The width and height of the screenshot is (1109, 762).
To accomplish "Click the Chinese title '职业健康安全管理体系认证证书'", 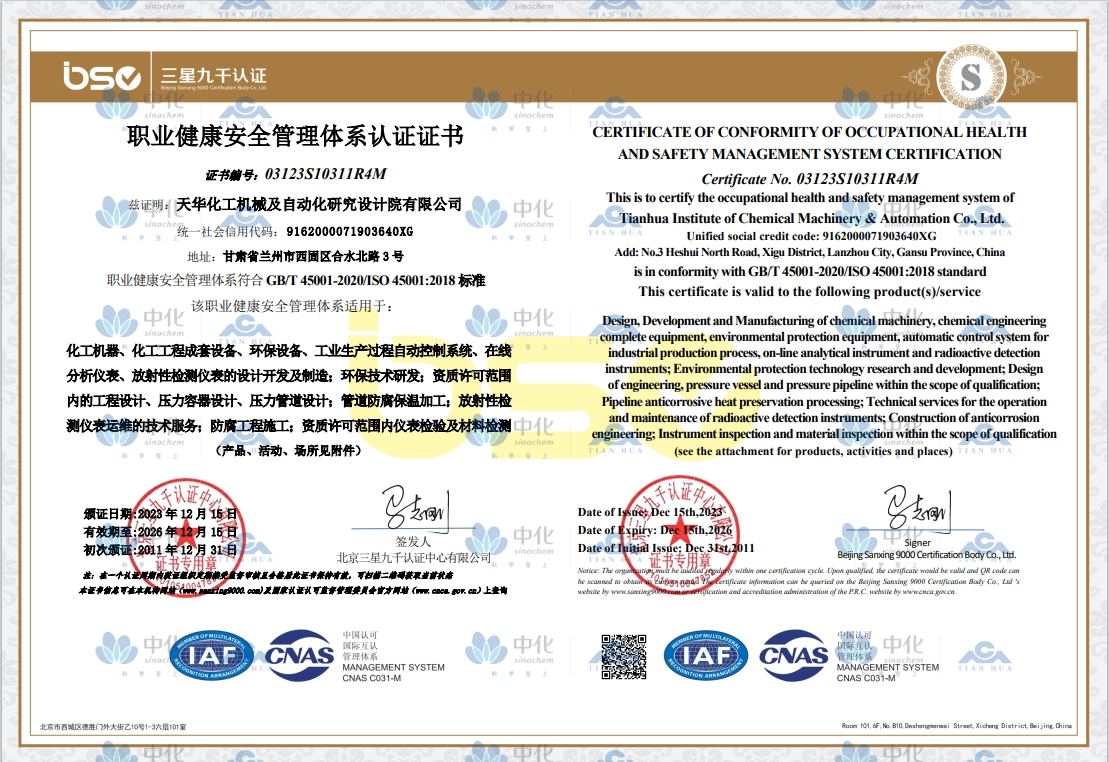I will tap(295, 137).
